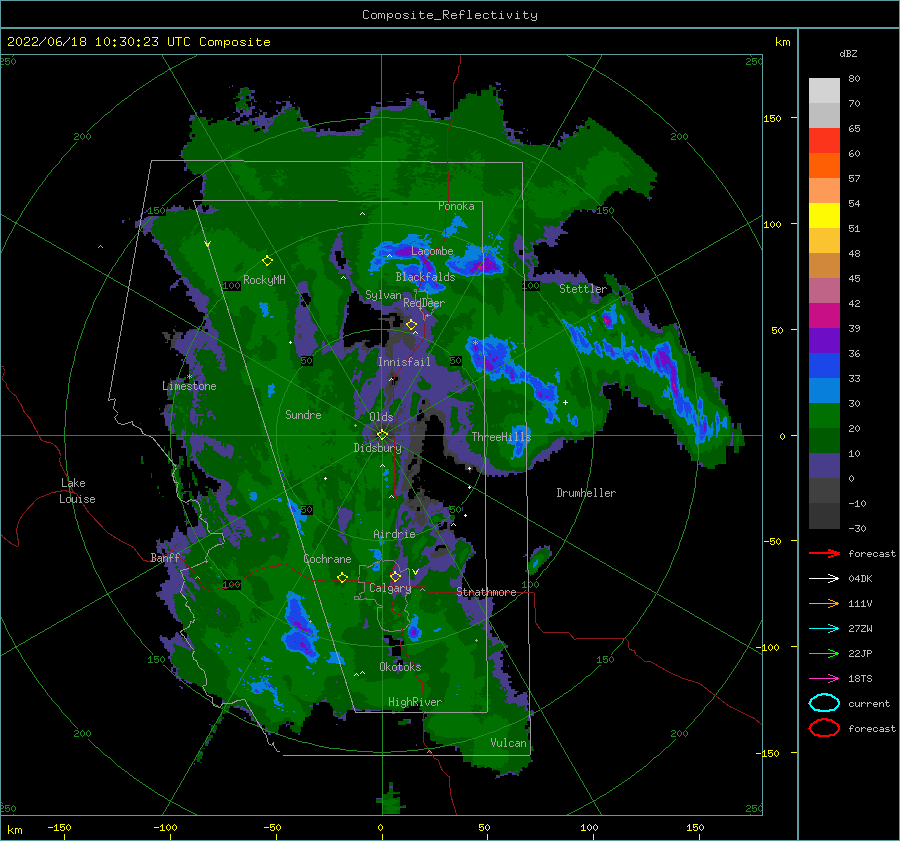Click the -30 value in dBZ scale

(858, 528)
